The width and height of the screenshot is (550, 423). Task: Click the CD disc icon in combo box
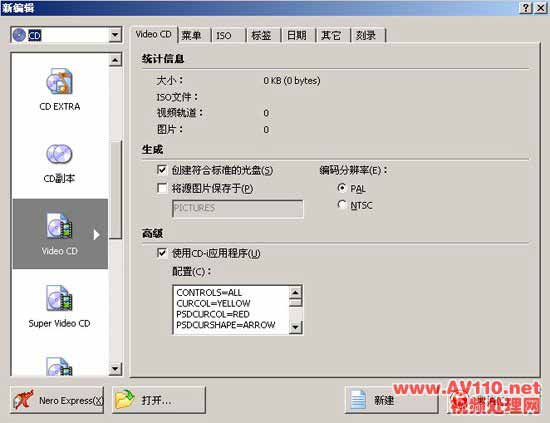[19, 35]
